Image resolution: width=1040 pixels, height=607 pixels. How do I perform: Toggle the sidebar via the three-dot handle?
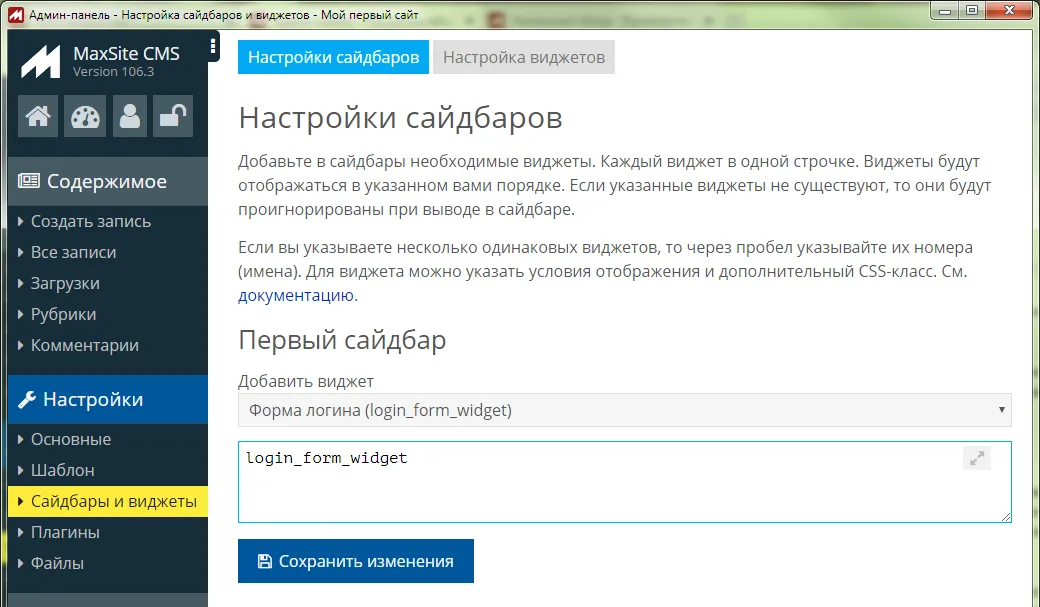tap(213, 45)
